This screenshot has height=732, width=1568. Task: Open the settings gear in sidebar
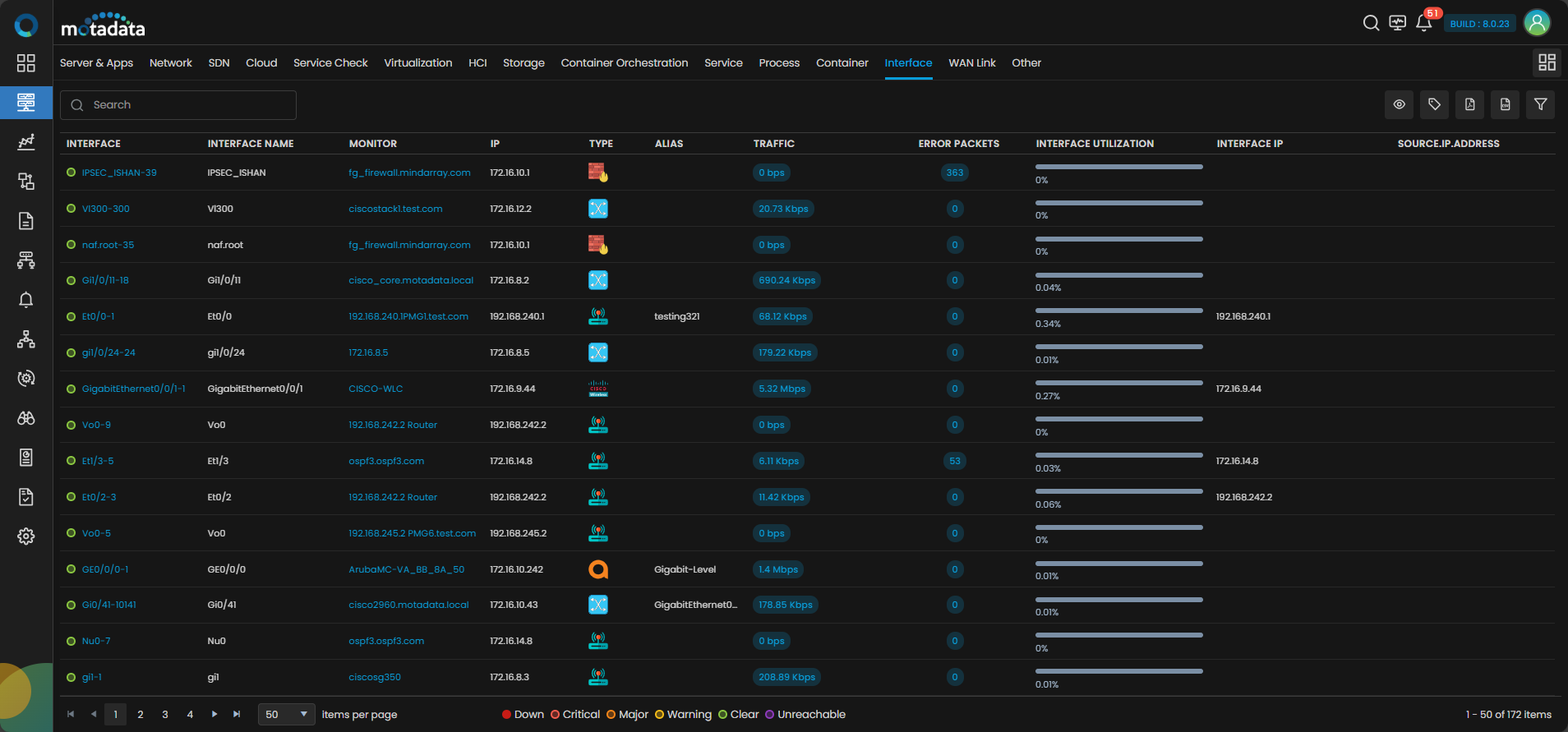click(x=26, y=536)
